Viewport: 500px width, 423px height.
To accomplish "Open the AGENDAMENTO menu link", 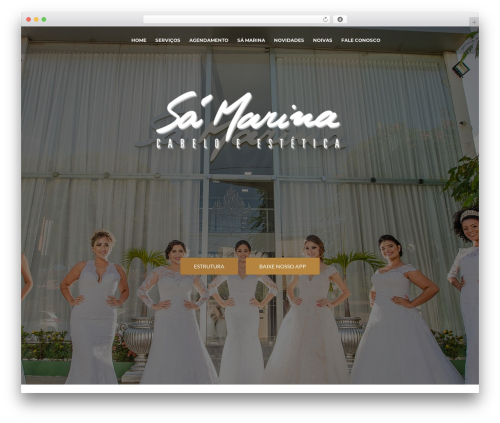I will [209, 40].
